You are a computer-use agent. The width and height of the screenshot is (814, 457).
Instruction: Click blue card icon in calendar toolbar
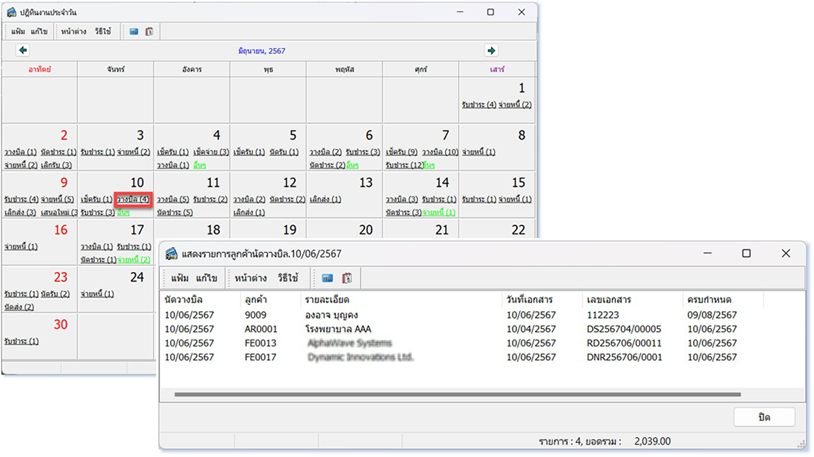(134, 31)
